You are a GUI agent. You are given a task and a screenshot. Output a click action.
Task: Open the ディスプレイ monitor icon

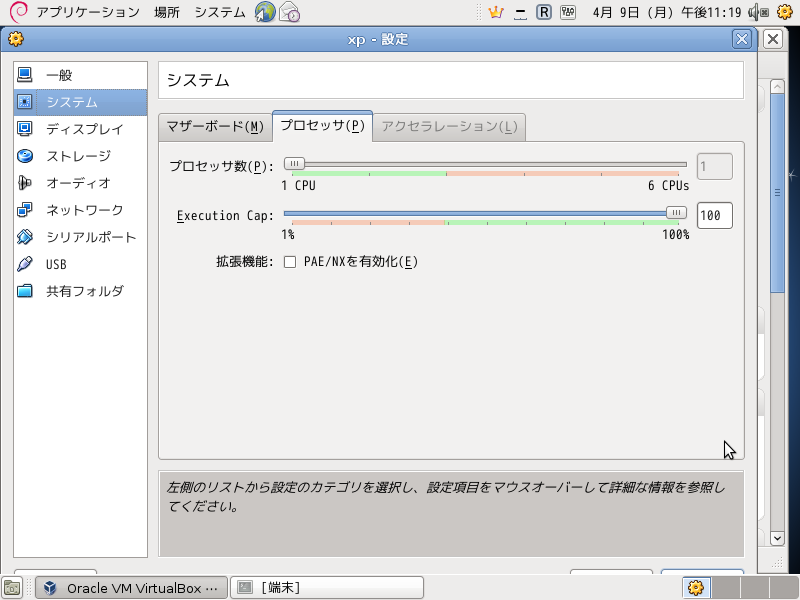click(24, 129)
